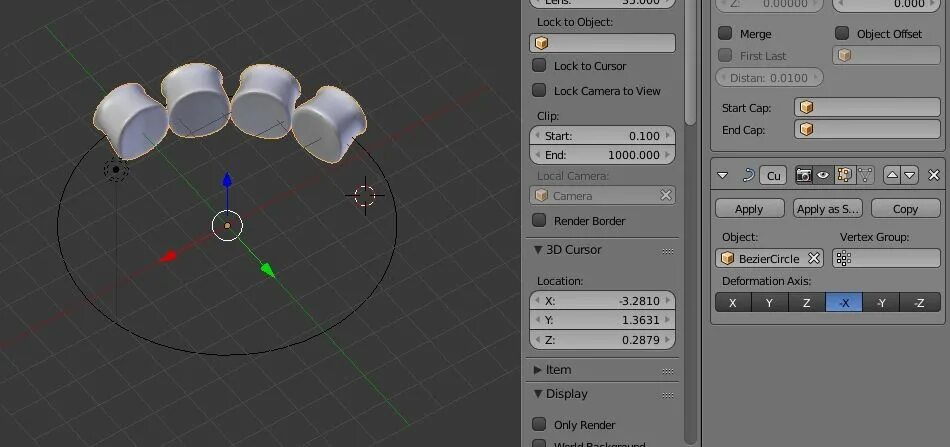Open the Vertex Group selector
This screenshot has height=447, width=950.
pos(886,259)
